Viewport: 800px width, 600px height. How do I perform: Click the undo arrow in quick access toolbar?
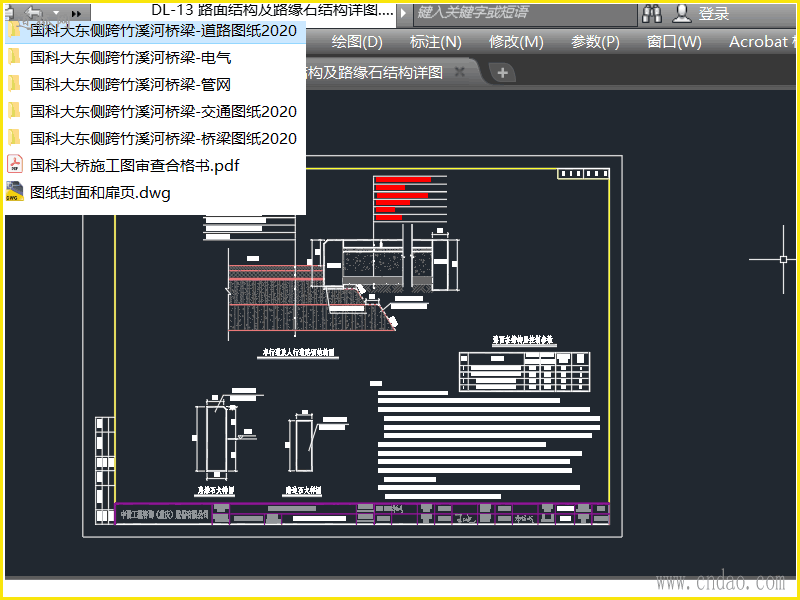[x=35, y=12]
